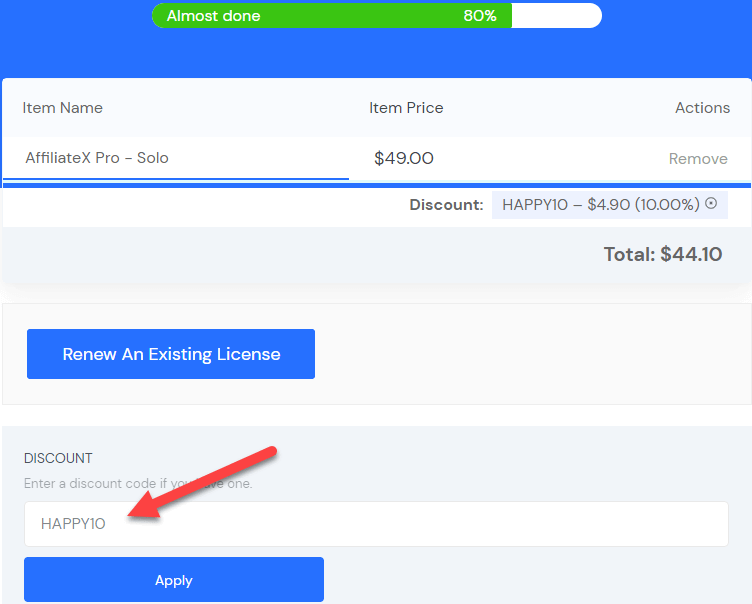Click the Item Price column header
The height and width of the screenshot is (604, 752).
[x=406, y=108]
